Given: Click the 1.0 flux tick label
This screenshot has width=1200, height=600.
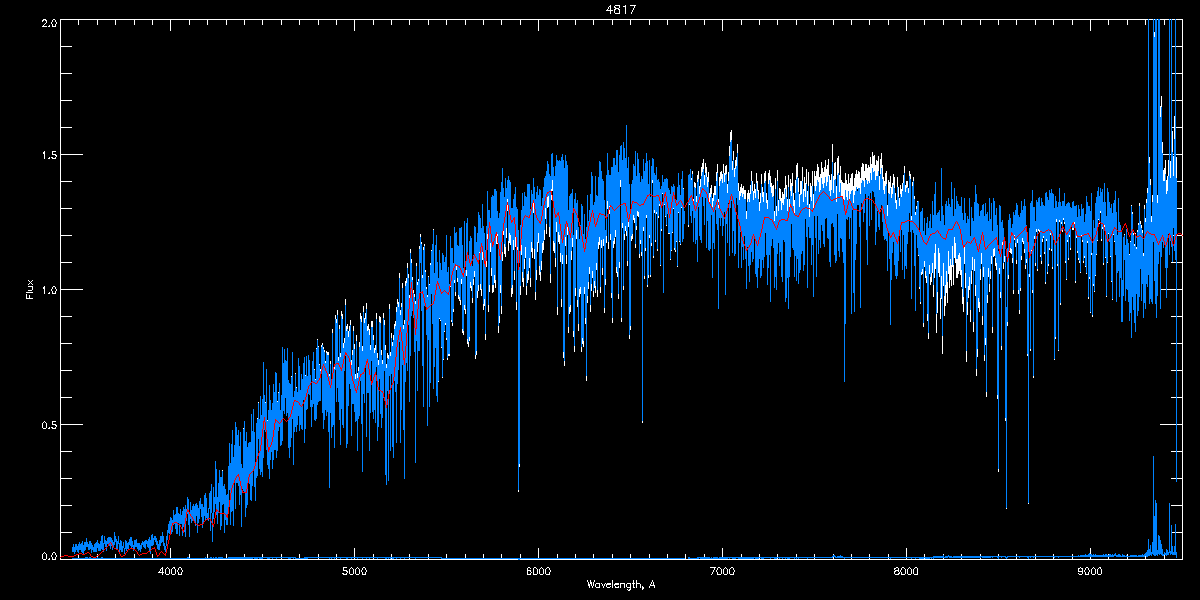Looking at the screenshot, I should pos(48,290).
